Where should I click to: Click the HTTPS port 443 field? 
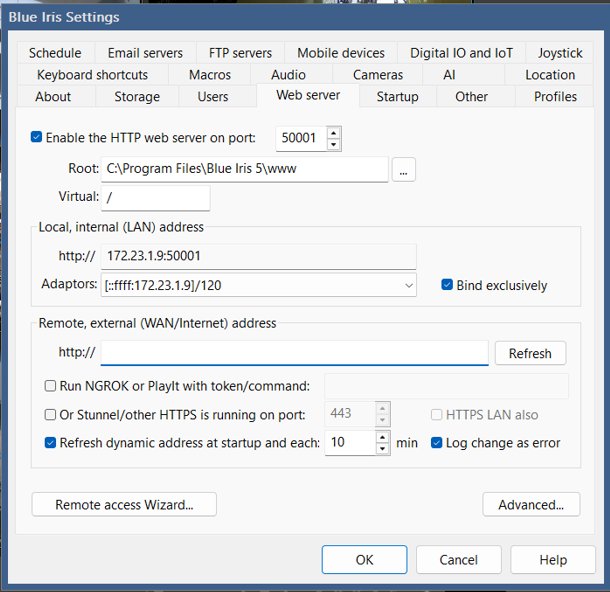coord(350,414)
